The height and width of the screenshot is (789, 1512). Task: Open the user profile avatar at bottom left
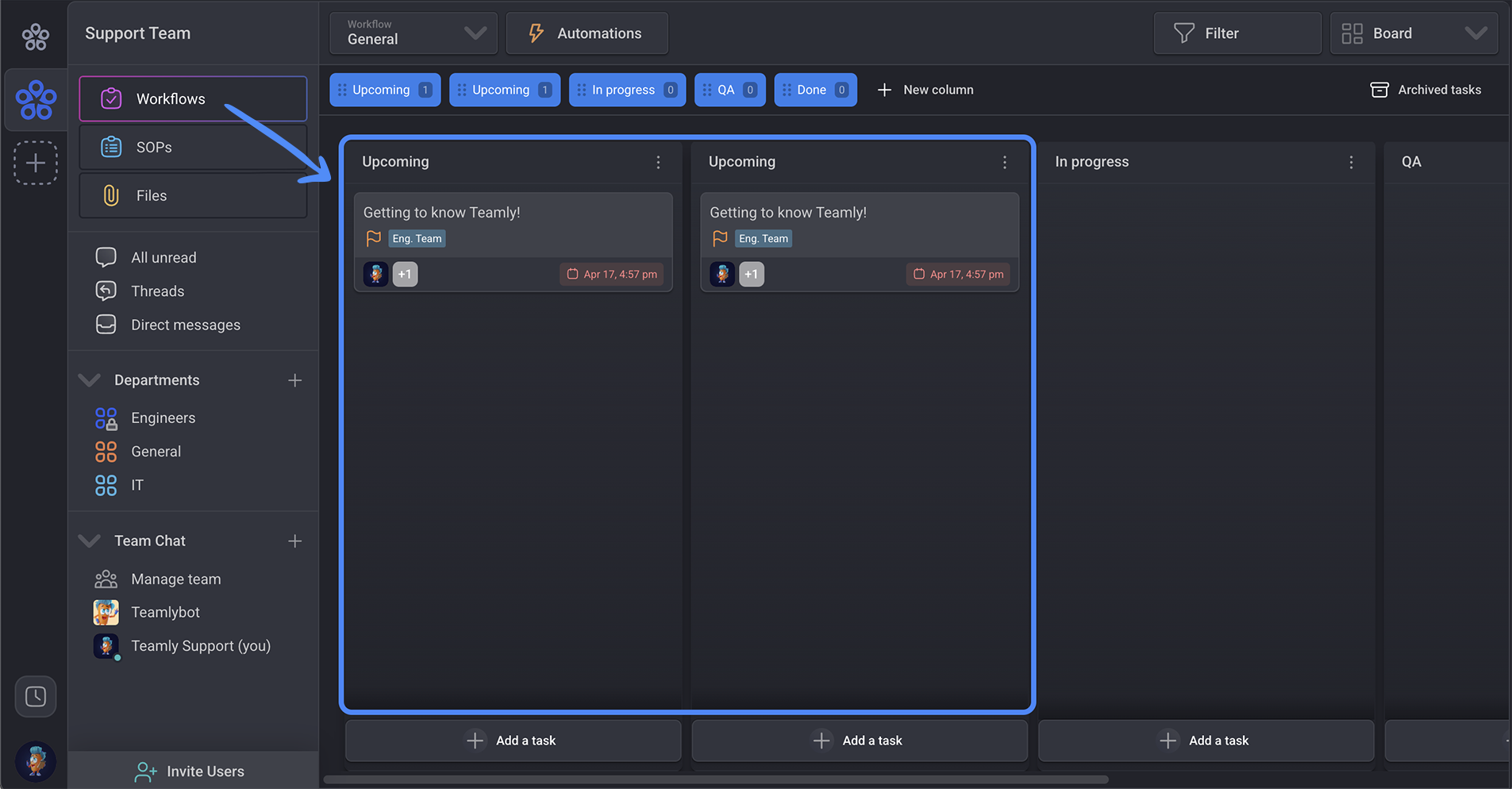pos(36,760)
